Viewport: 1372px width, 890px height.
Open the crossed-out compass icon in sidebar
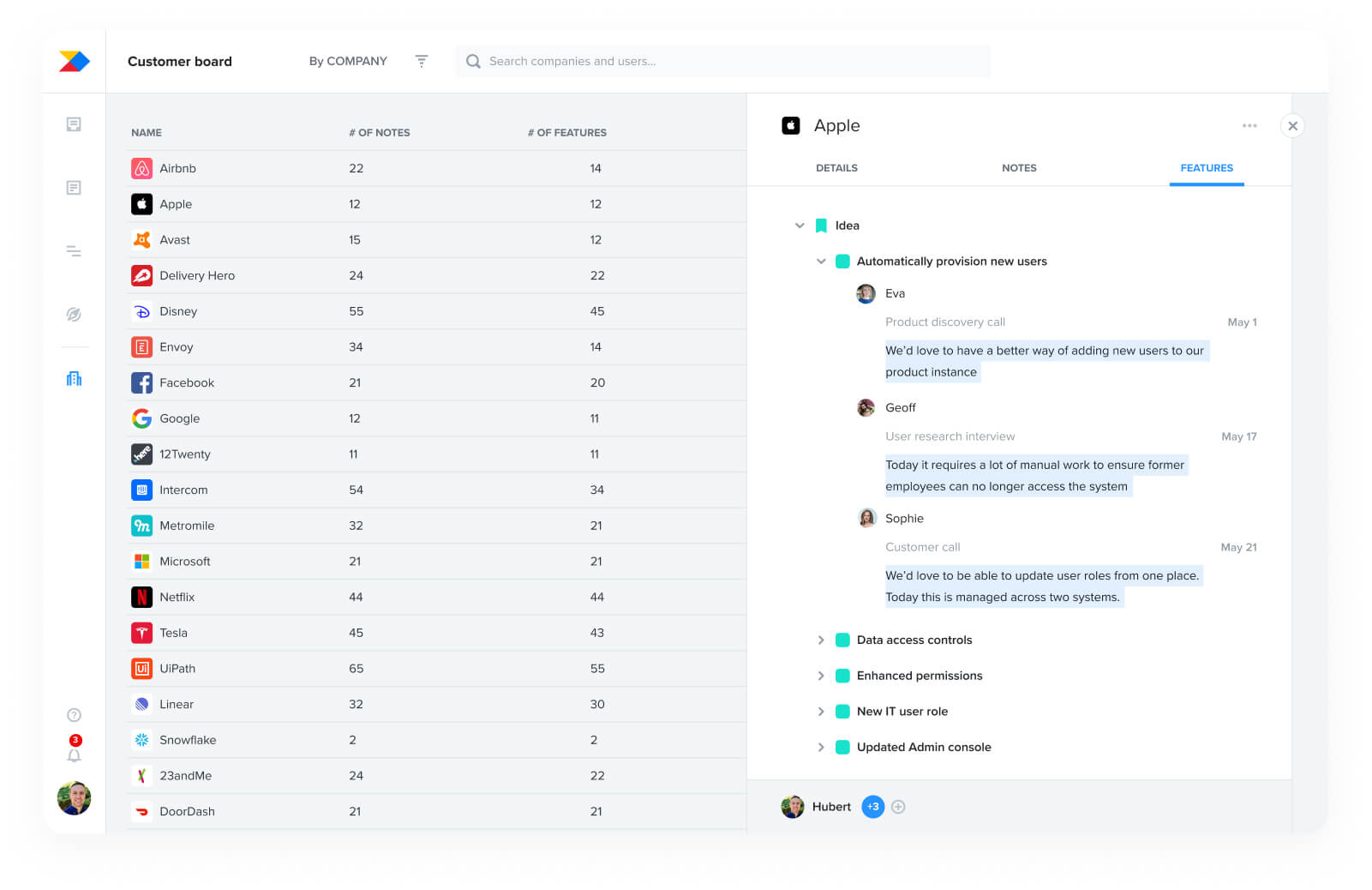tap(74, 315)
